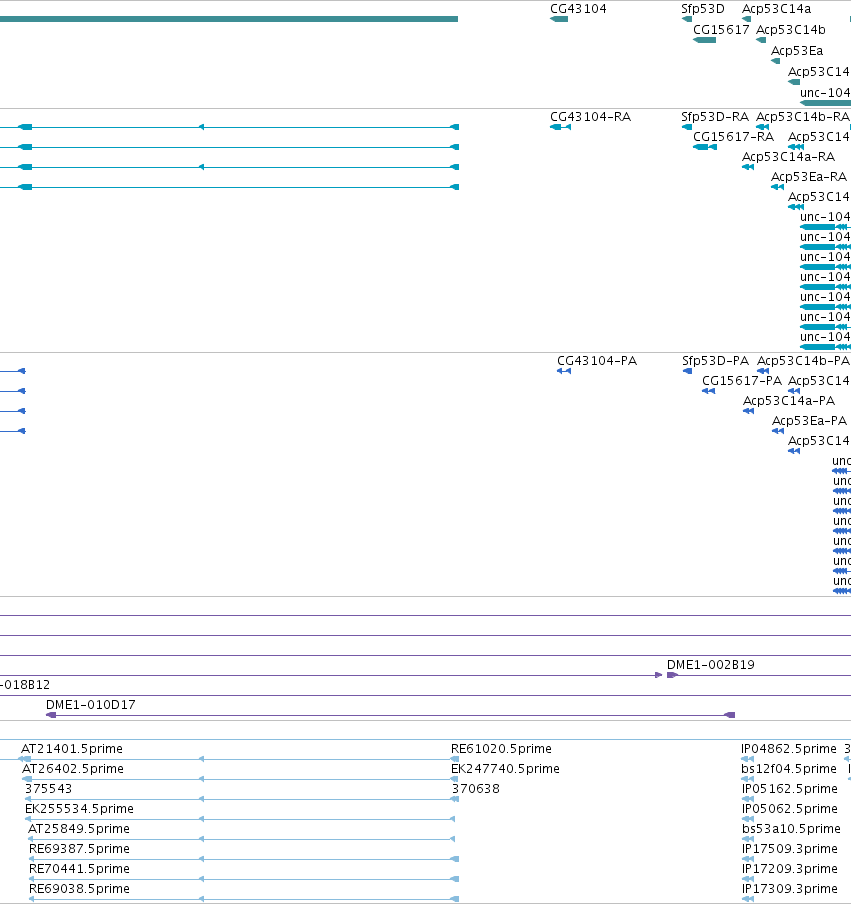Select the AT26402.5prime EST label
The width and height of the screenshot is (851, 904).
[73, 769]
